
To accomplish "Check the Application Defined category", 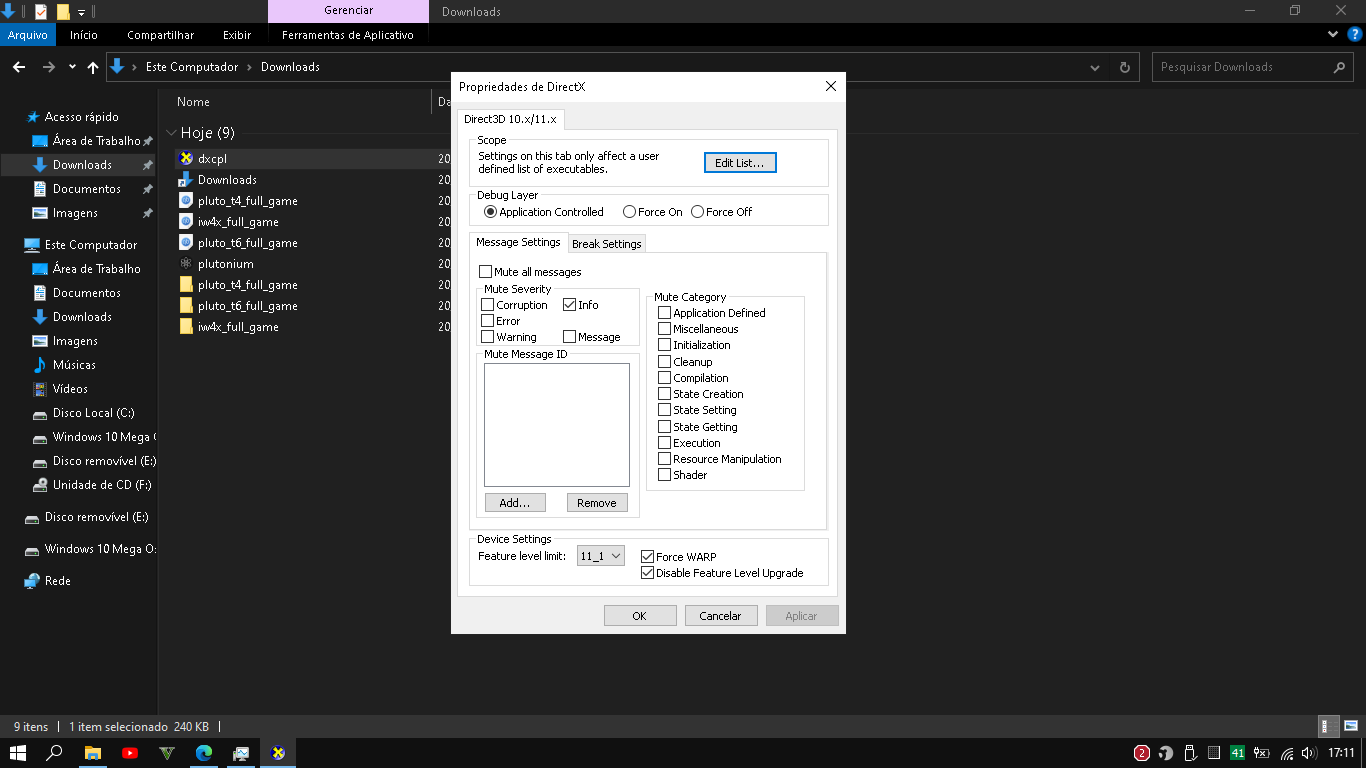I will pos(665,313).
